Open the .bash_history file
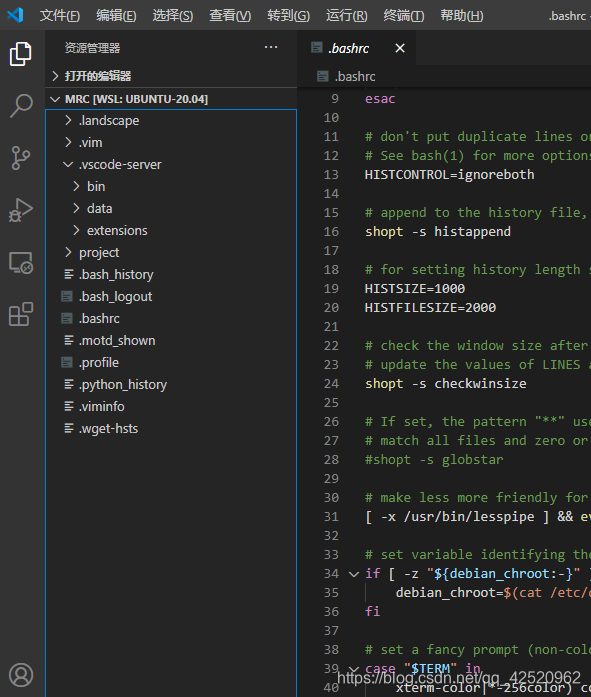Image resolution: width=591 pixels, height=697 pixels. (171, 274)
